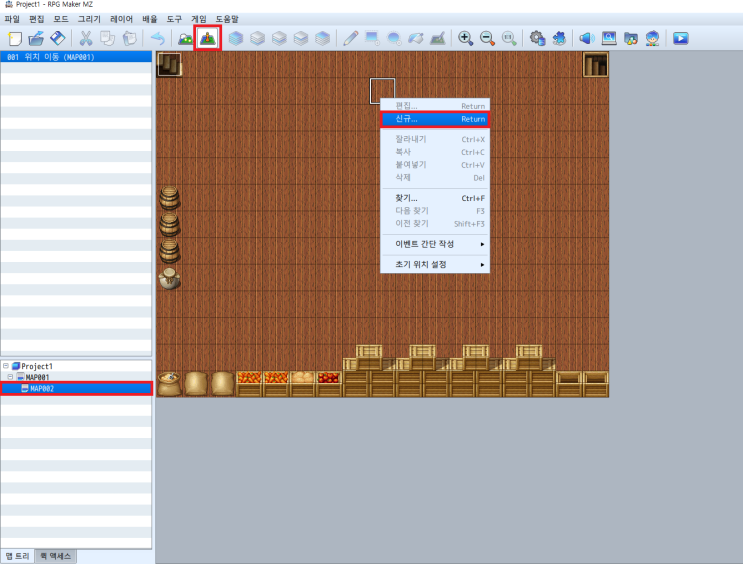743x564 pixels.
Task: Undo the last action with the arrow icon
Action: point(157,38)
